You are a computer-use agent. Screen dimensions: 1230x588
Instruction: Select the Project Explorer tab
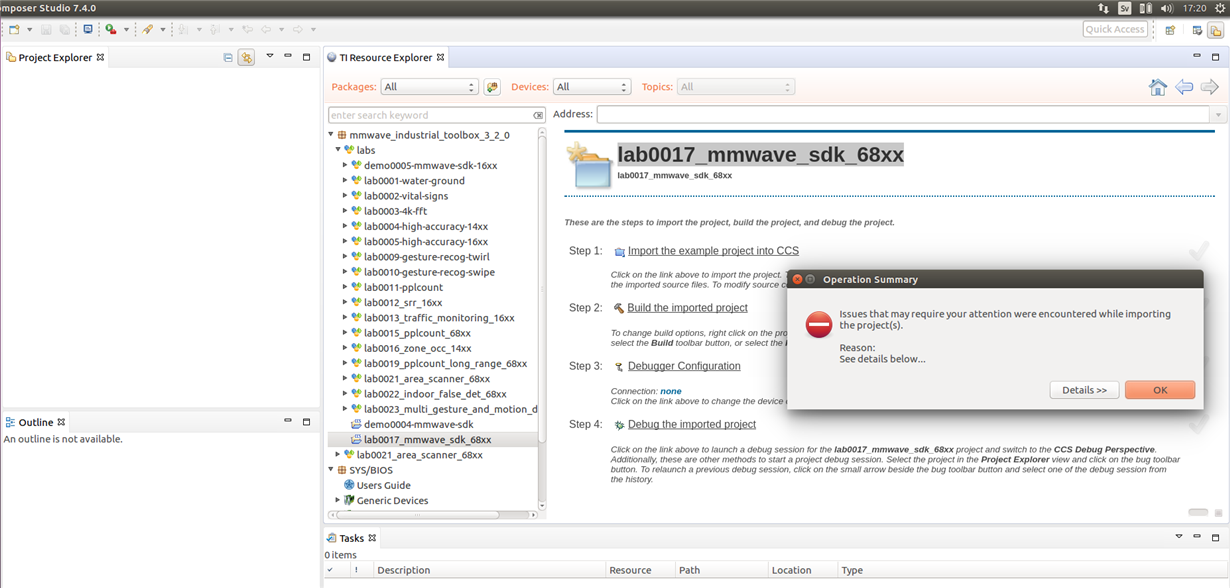pos(55,58)
